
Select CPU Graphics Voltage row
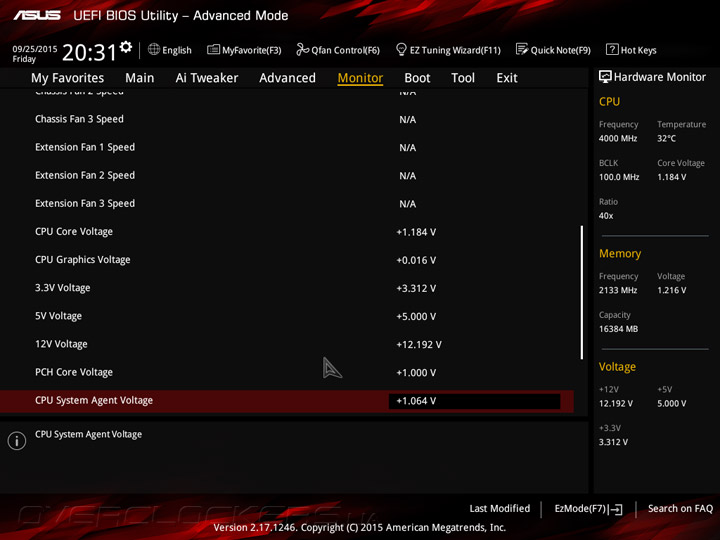[x=287, y=260]
